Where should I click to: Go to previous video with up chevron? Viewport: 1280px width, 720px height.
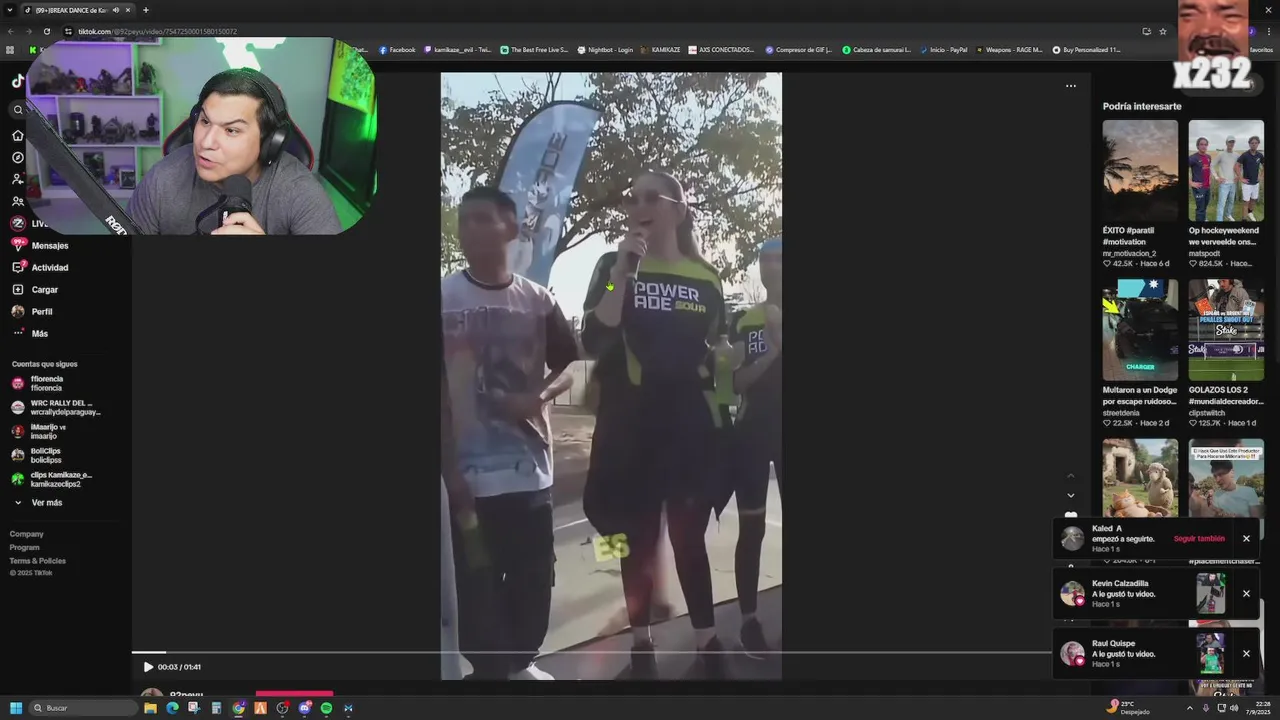[1071, 475]
